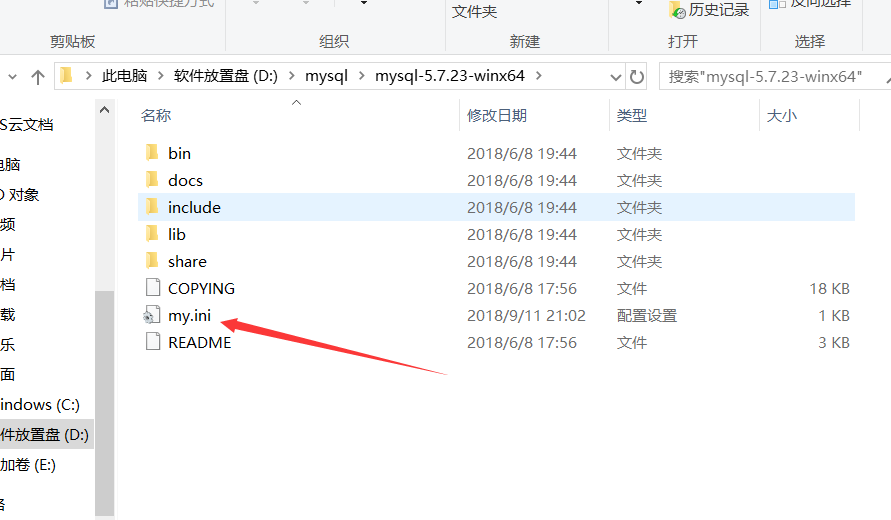Viewport: 891px width, 520px height.
Task: Click the navigation pane scrollbar thumb
Action: [x=105, y=402]
